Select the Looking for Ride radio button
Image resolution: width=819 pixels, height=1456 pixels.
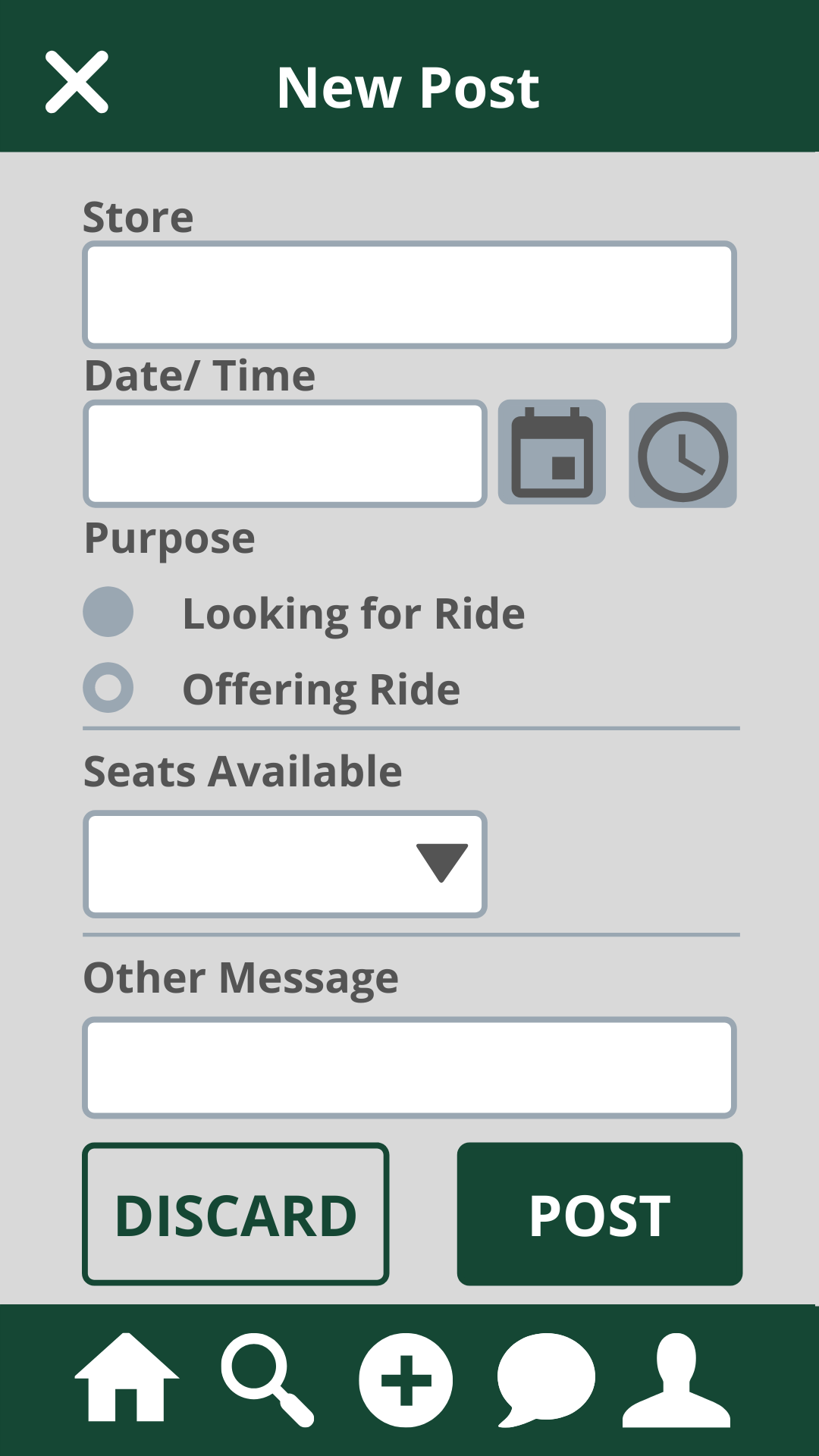pyautogui.click(x=108, y=612)
